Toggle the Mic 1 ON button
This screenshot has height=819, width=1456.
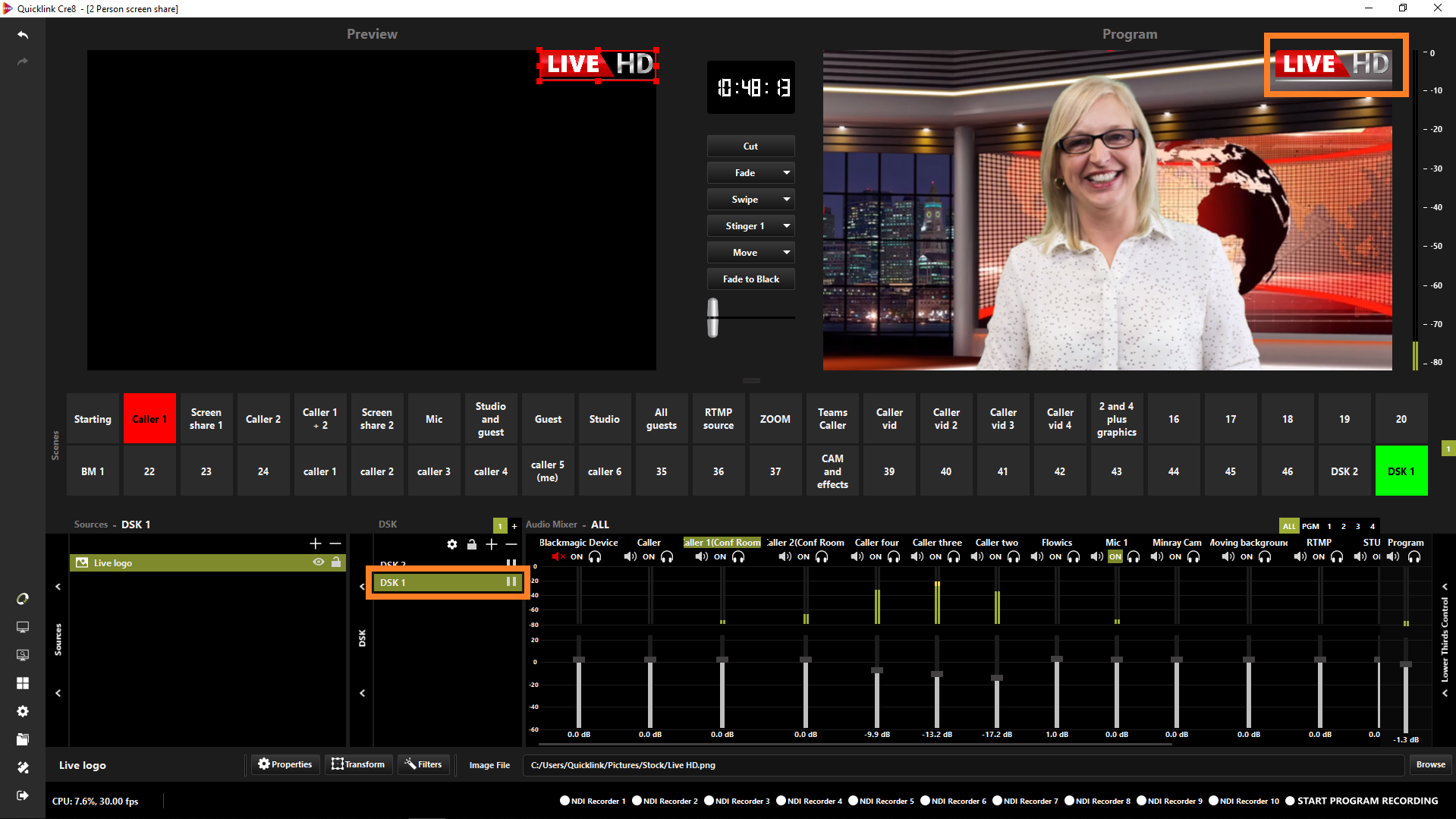(x=1115, y=557)
